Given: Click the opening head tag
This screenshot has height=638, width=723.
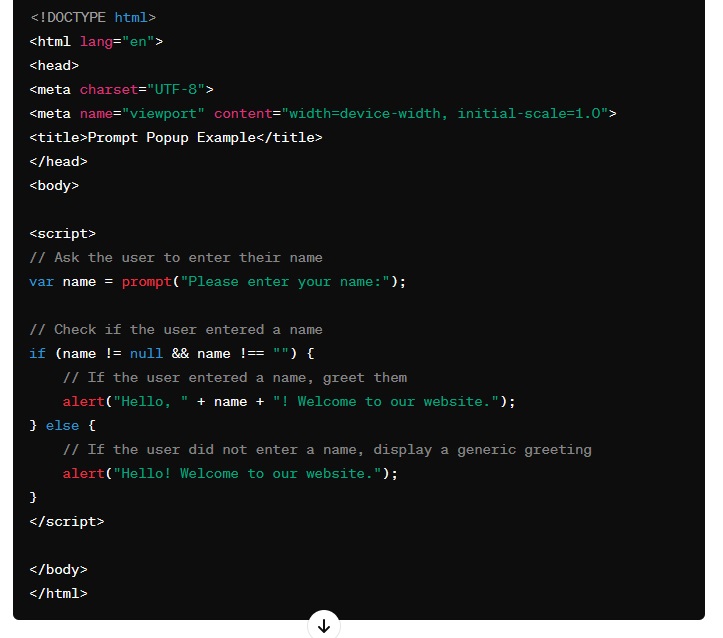Looking at the screenshot, I should pos(54,65).
